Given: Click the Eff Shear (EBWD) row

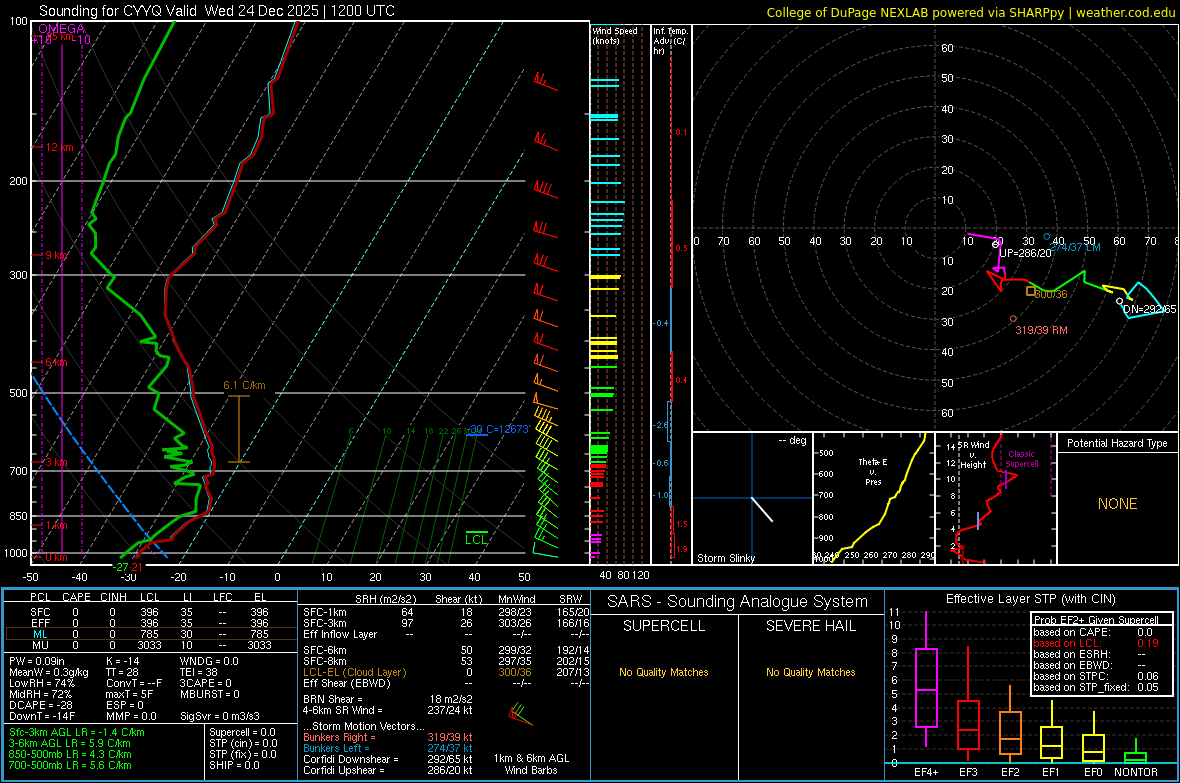Looking at the screenshot, I should click(x=446, y=683).
